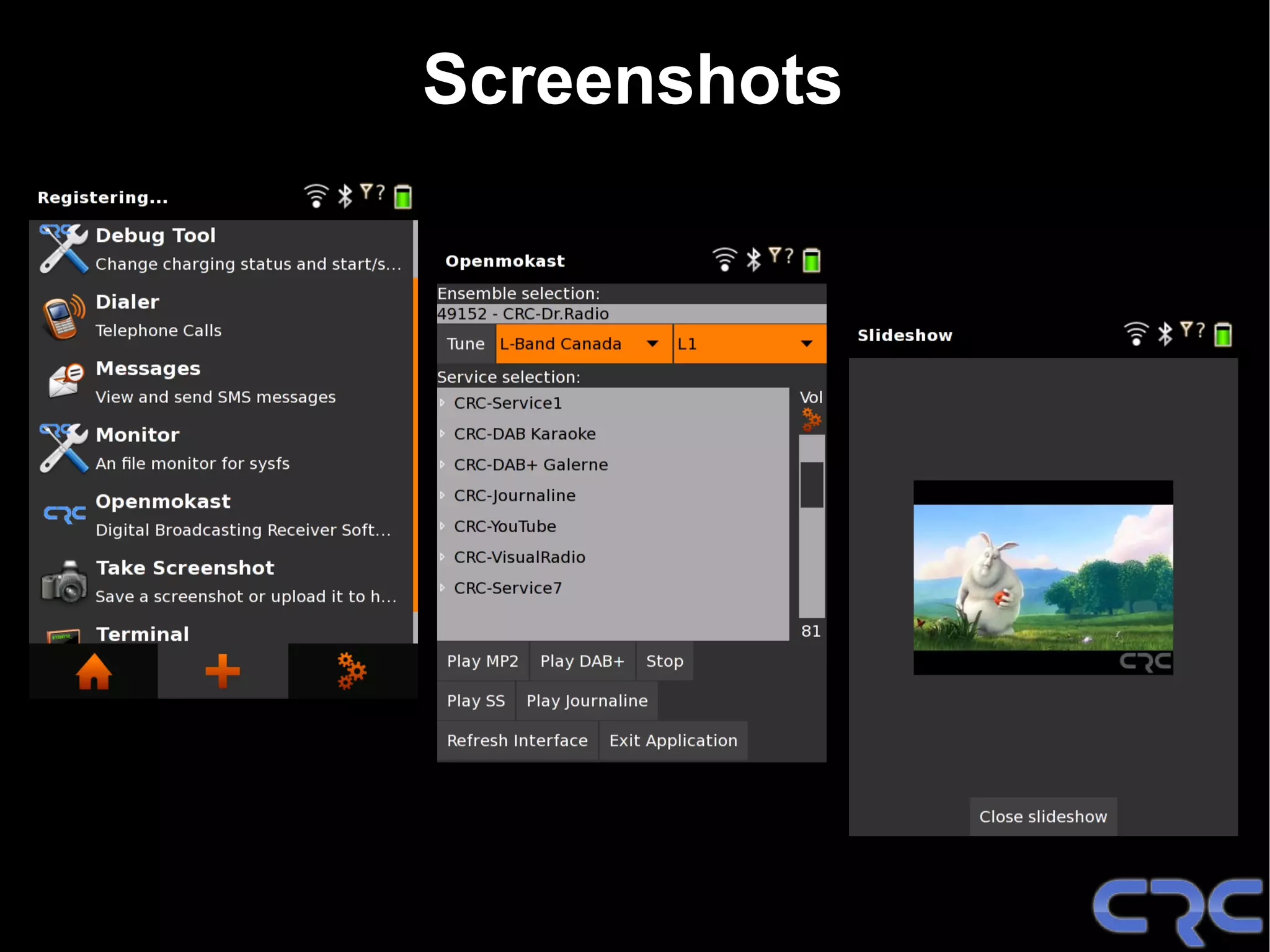This screenshot has width=1270, height=952.
Task: Expand the CRC-Service7 entry
Action: 442,588
